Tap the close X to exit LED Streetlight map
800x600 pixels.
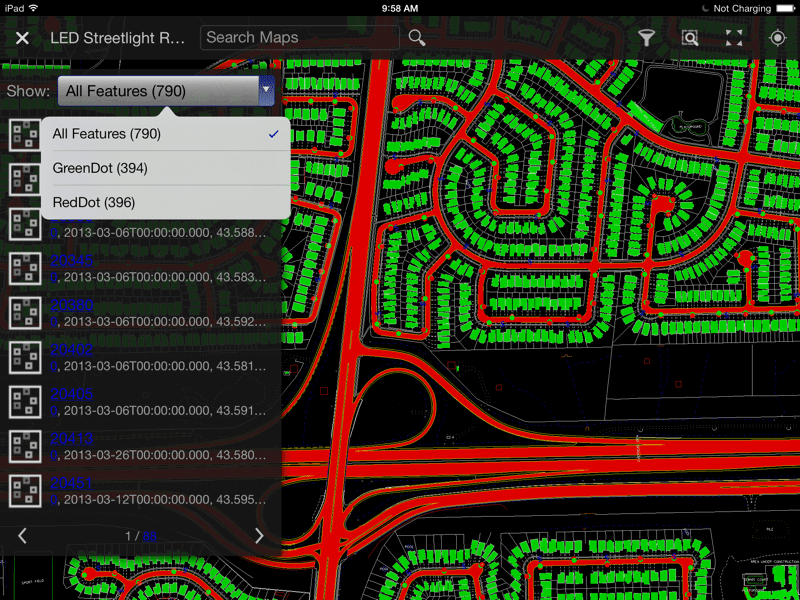click(22, 38)
